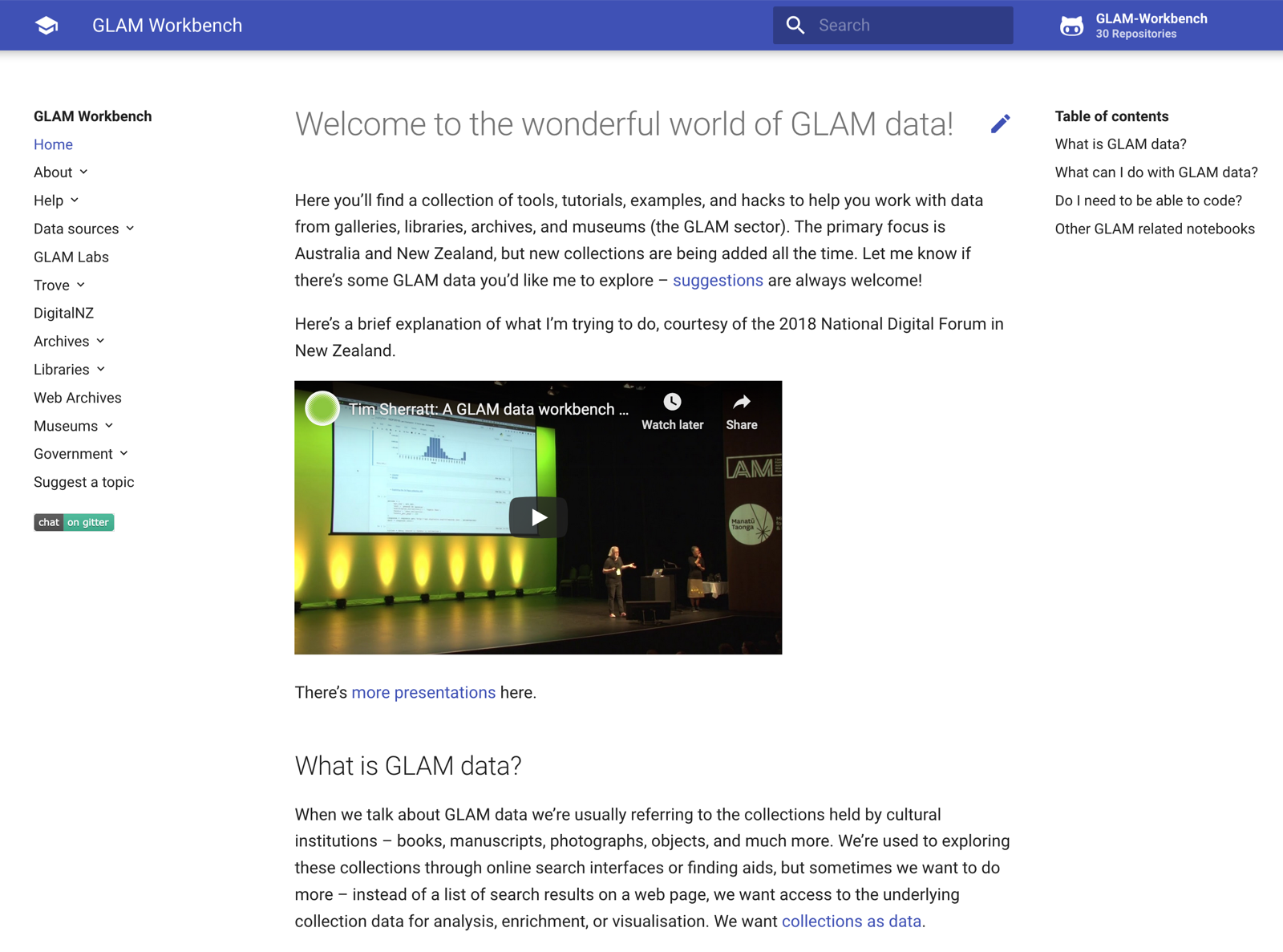Click the graduation cap logo icon
This screenshot has width=1283, height=952.
click(x=47, y=26)
